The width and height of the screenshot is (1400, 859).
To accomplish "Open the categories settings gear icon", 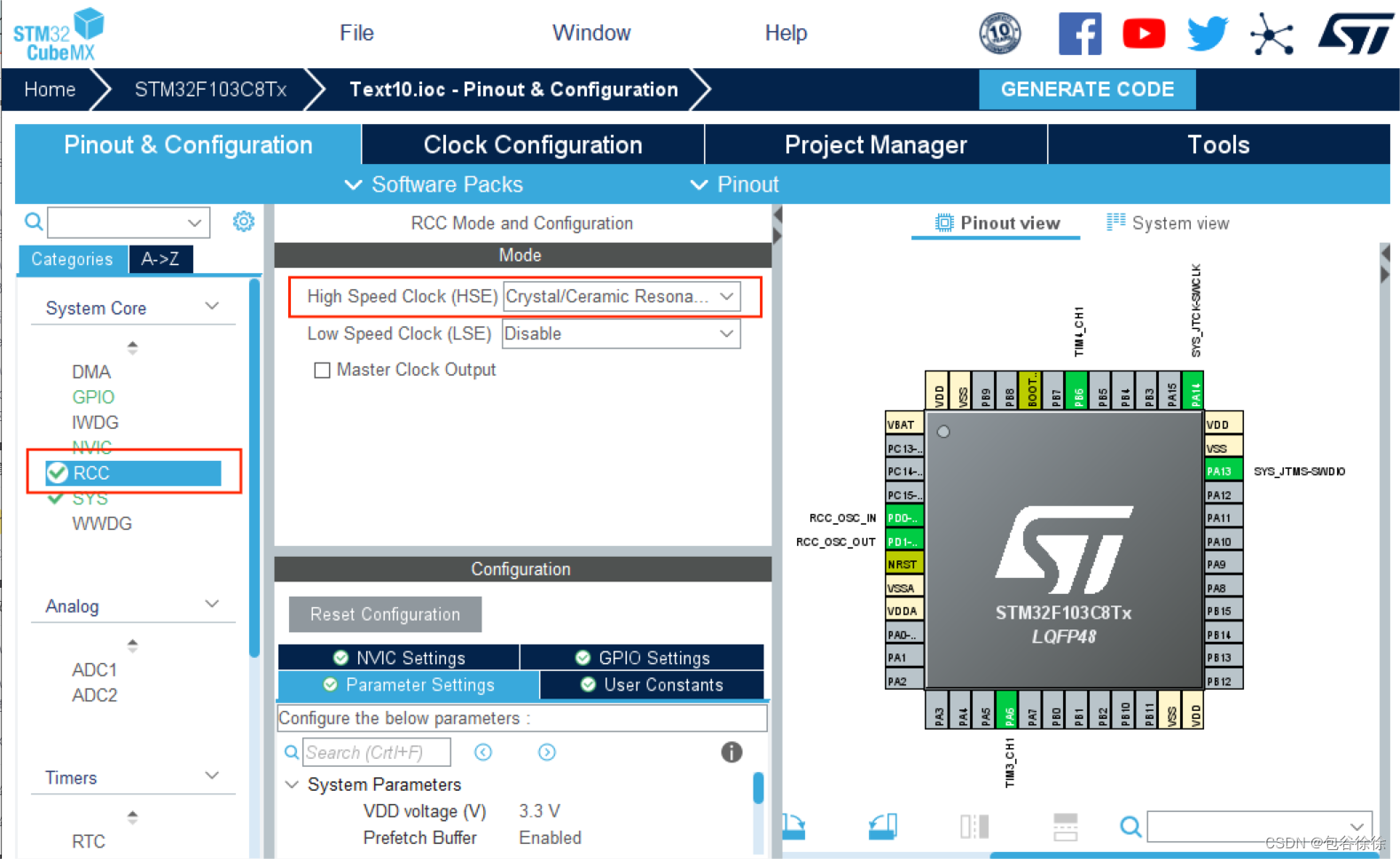I will (x=244, y=222).
